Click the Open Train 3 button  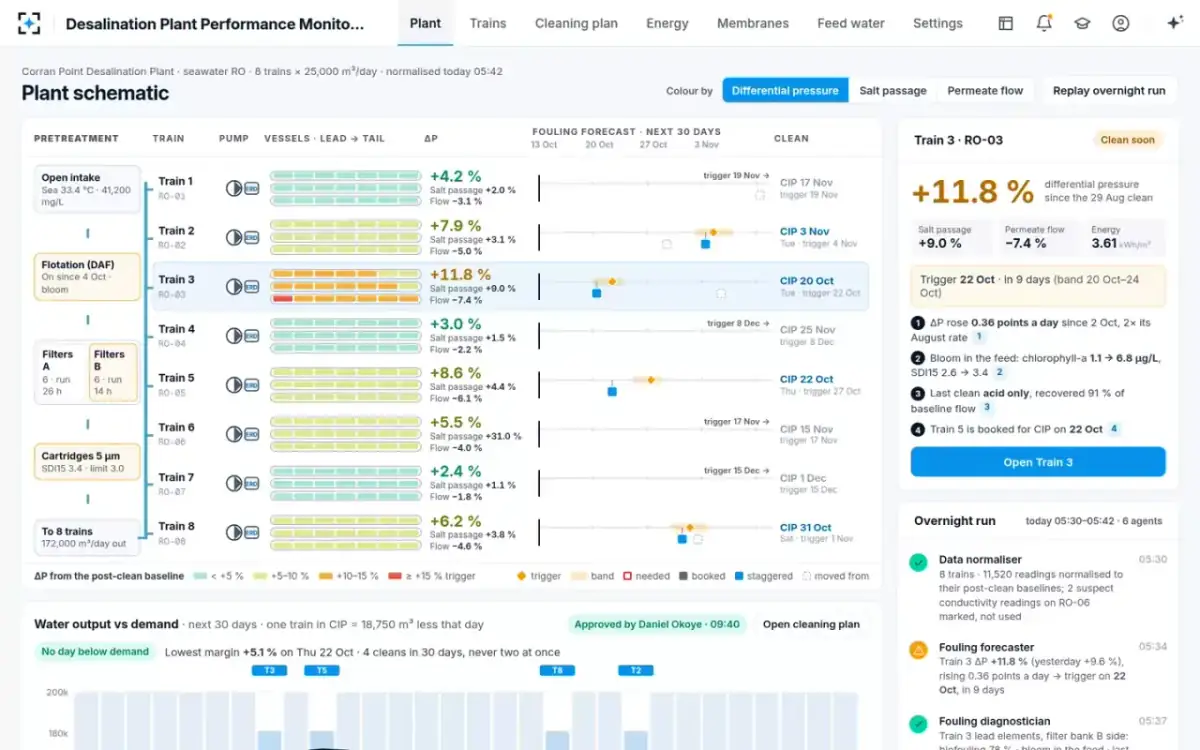(1038, 462)
